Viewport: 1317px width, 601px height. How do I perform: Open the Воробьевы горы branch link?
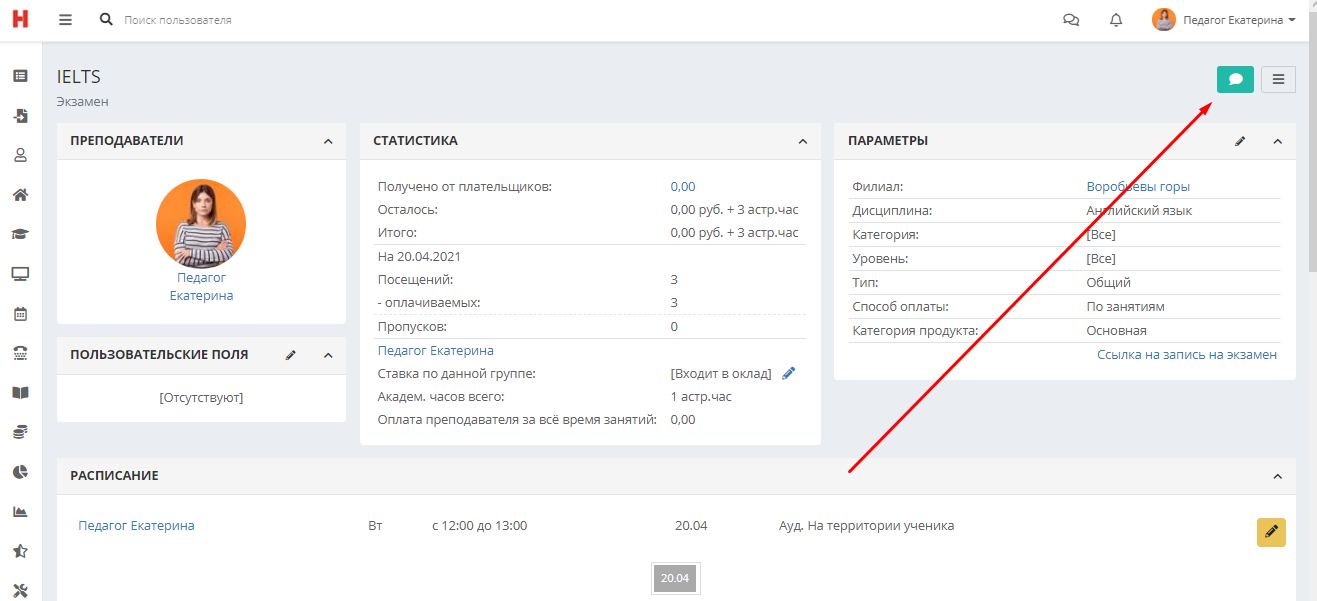coord(1138,187)
